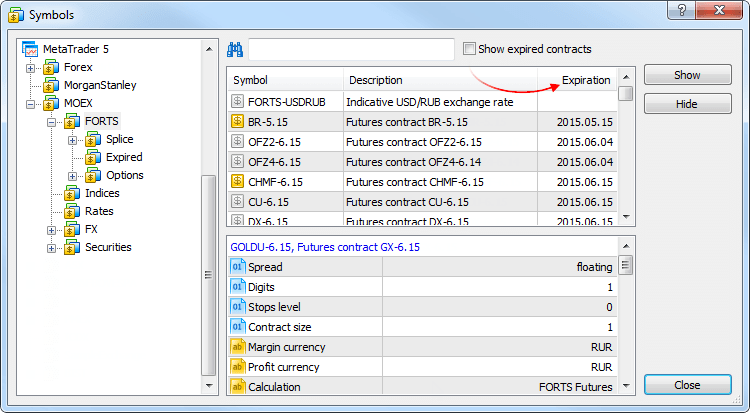Select the Indices folder in tree
The image size is (750, 413).
click(102, 193)
